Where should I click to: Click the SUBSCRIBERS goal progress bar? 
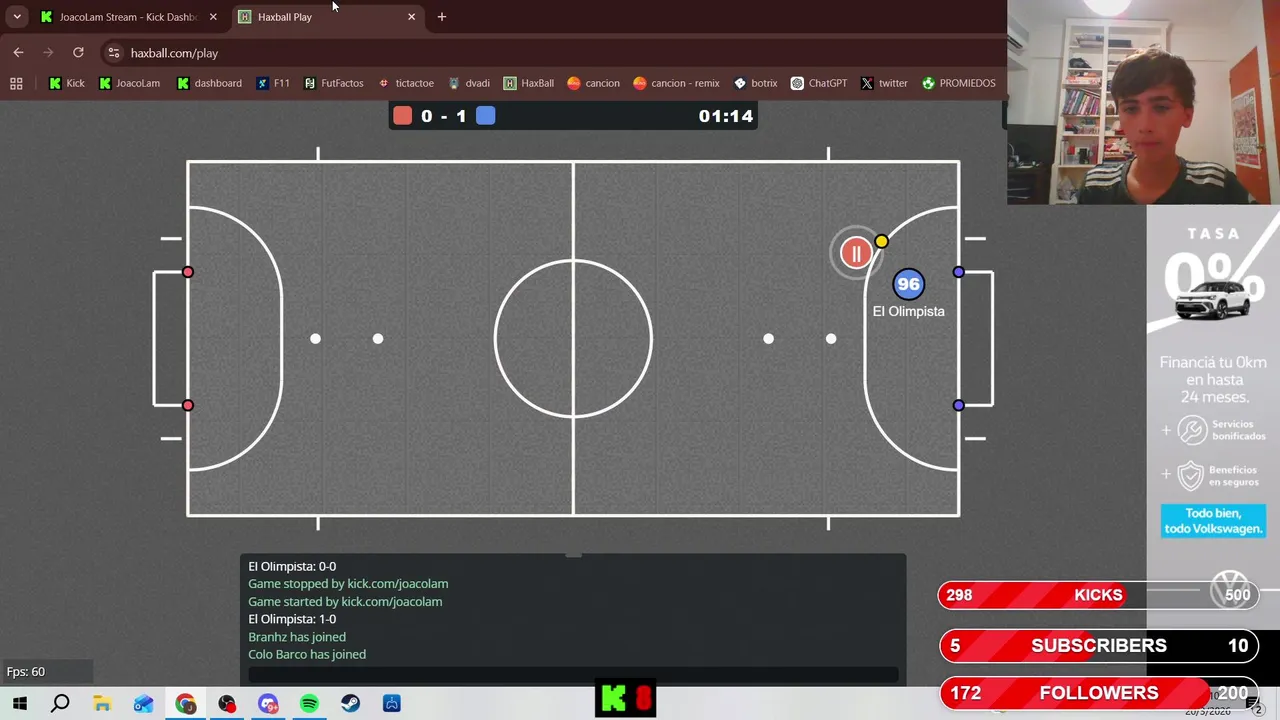[x=1098, y=646]
